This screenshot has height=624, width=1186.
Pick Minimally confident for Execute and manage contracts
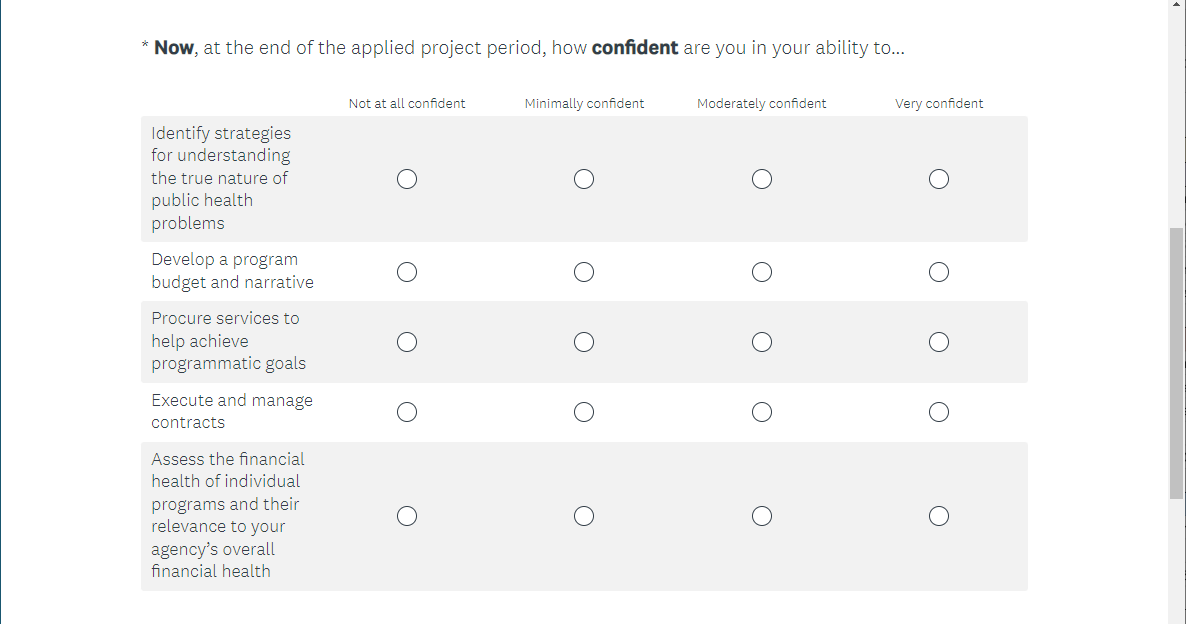[x=584, y=412]
